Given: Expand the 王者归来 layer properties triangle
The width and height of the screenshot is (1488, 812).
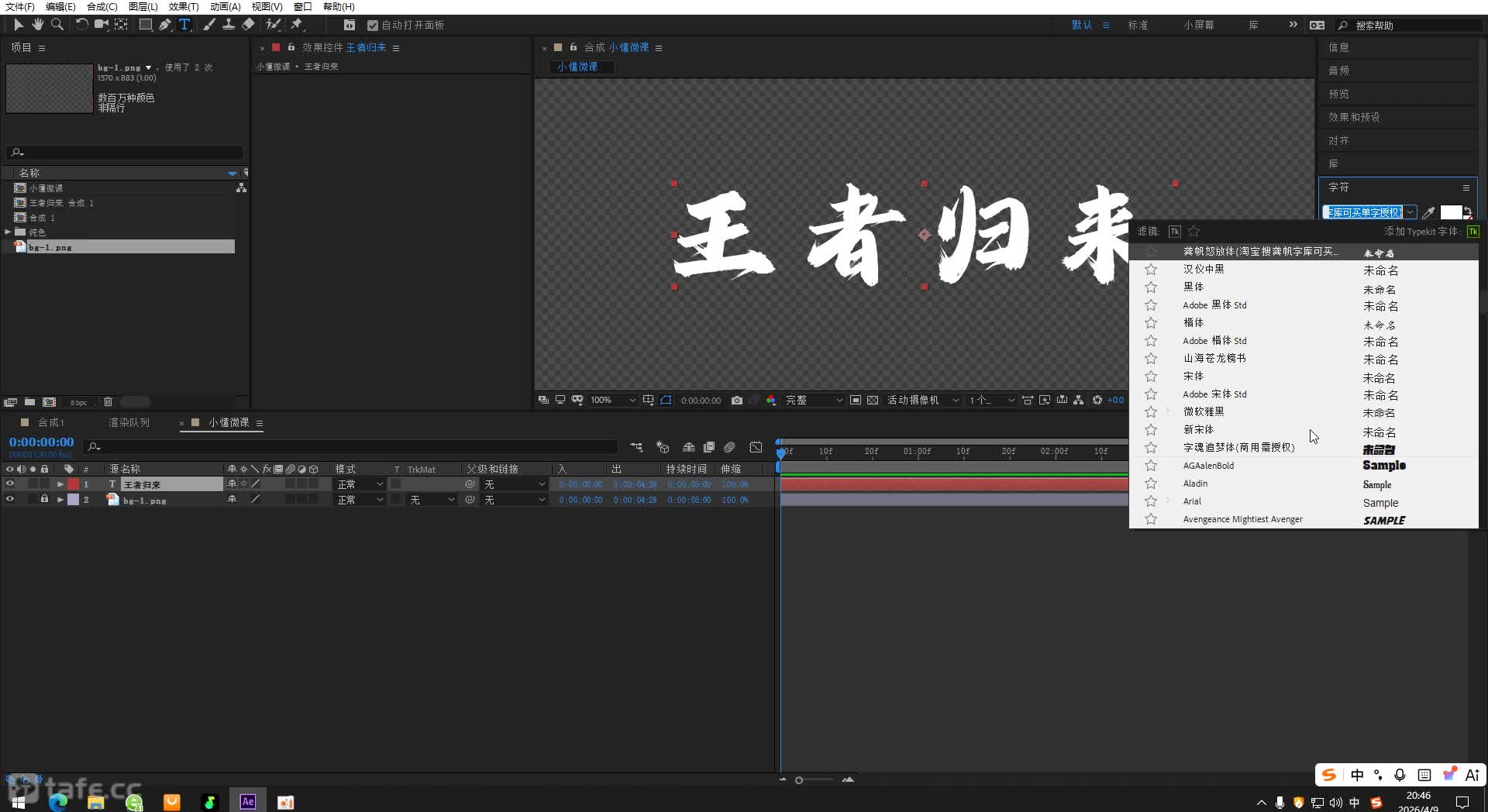Looking at the screenshot, I should 60,484.
